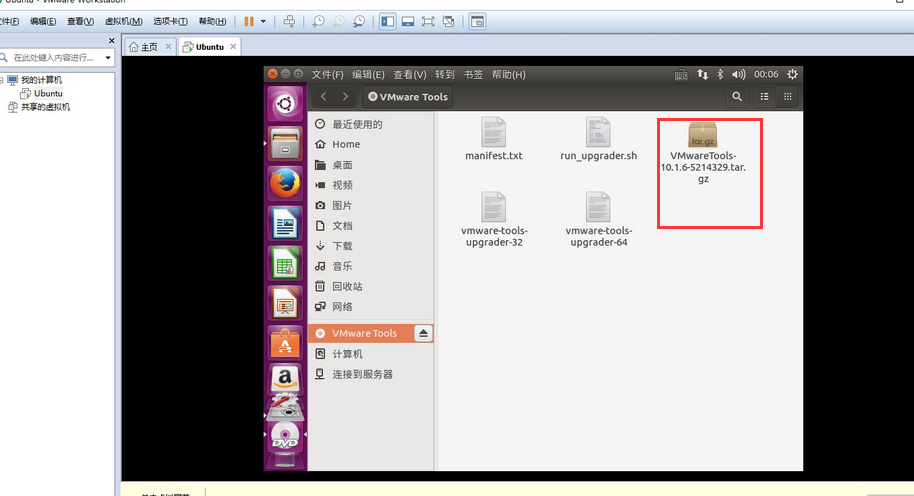
Task: Open VMware 选项卡(T) menu
Action: [x=170, y=22]
